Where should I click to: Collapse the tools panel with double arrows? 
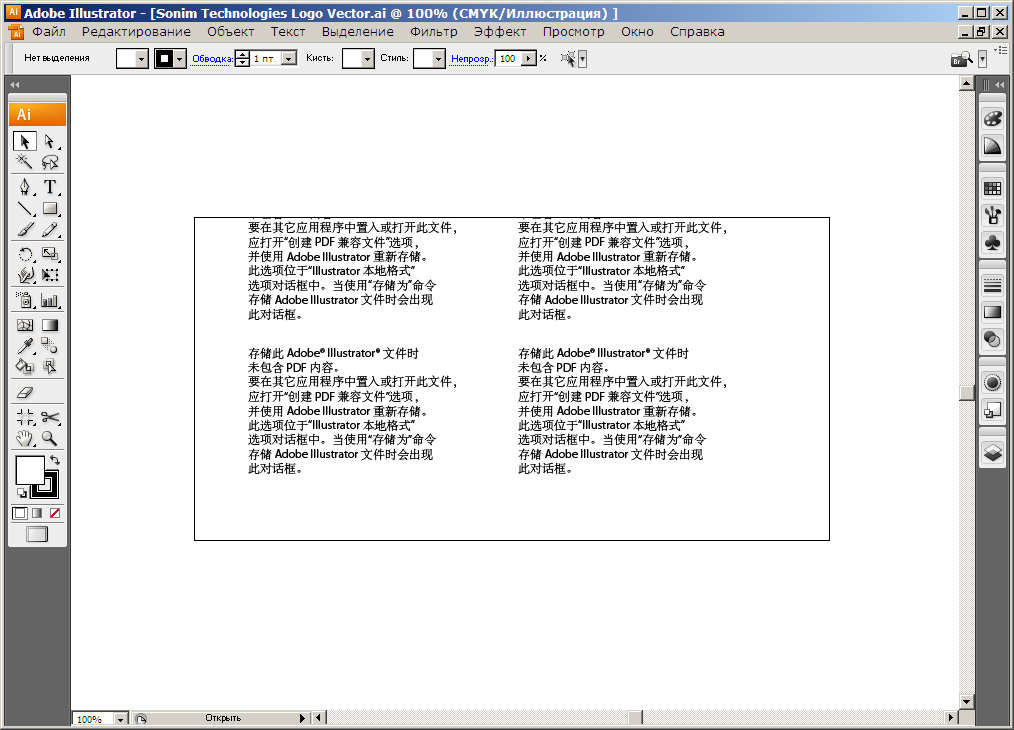click(x=15, y=85)
